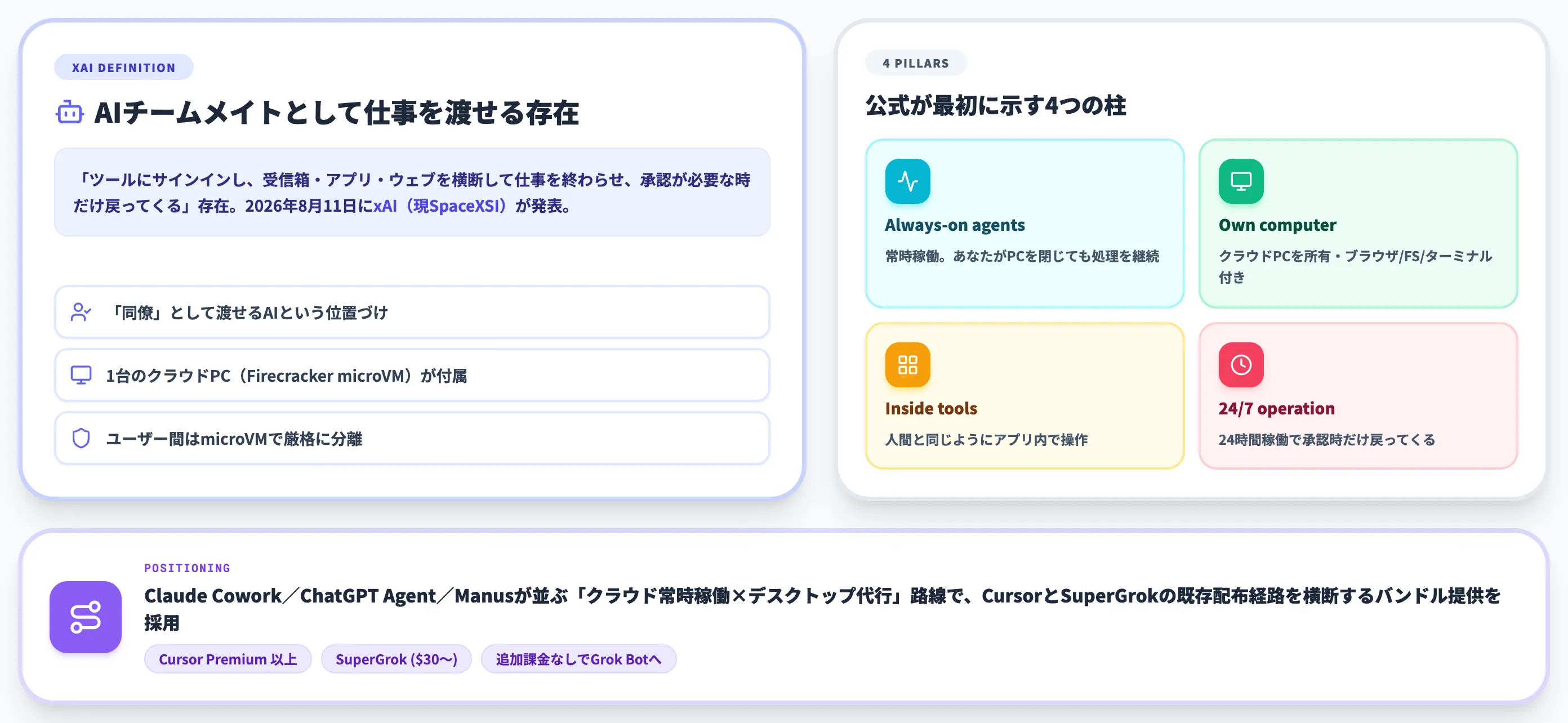Image resolution: width=1568 pixels, height=723 pixels.
Task: Click the XAI DEFINITION badge
Action: 123,68
